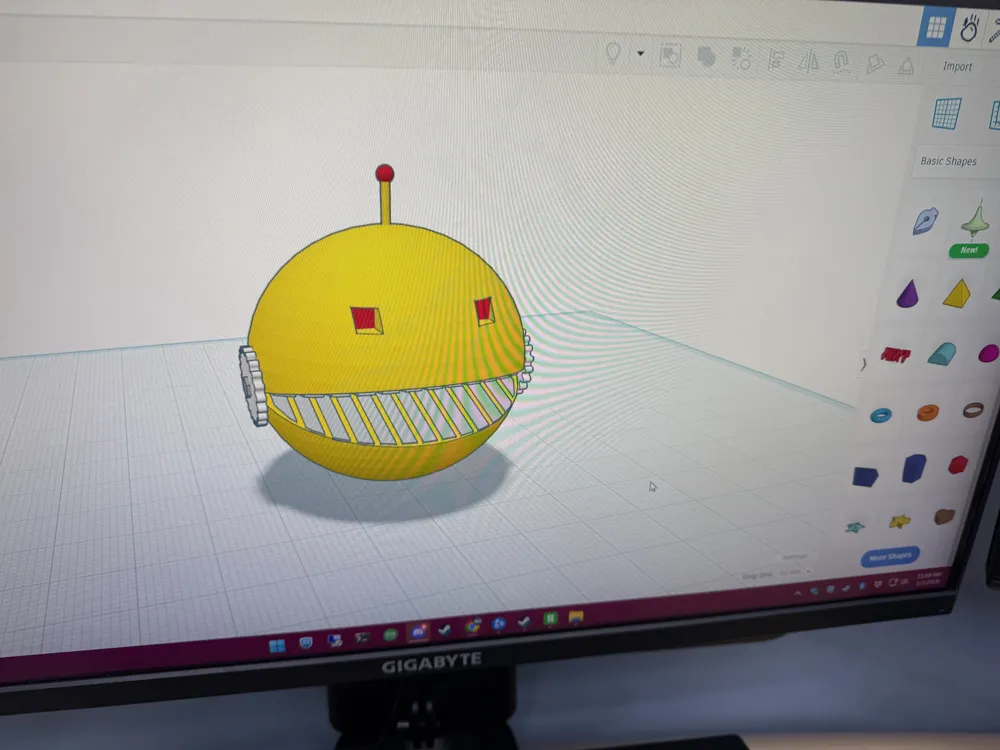Click the scatter shapes toolbar icon
This screenshot has width=1000, height=750.
point(741,59)
